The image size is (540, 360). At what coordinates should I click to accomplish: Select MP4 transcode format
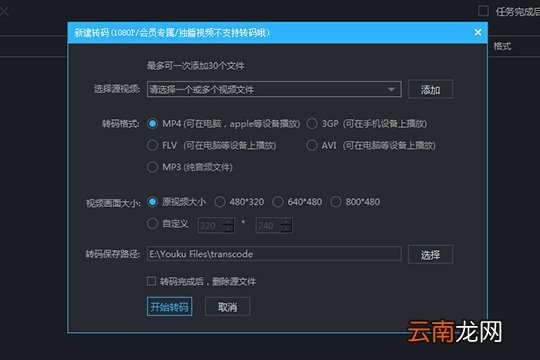[x=152, y=124]
